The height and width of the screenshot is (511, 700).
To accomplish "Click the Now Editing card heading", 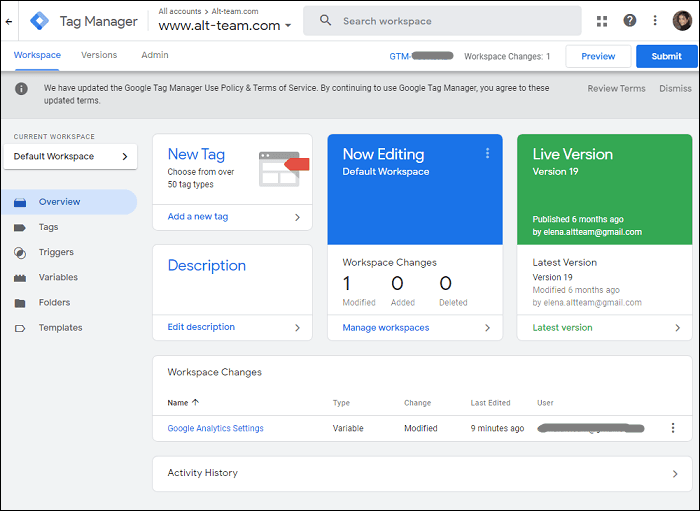I will click(383, 154).
